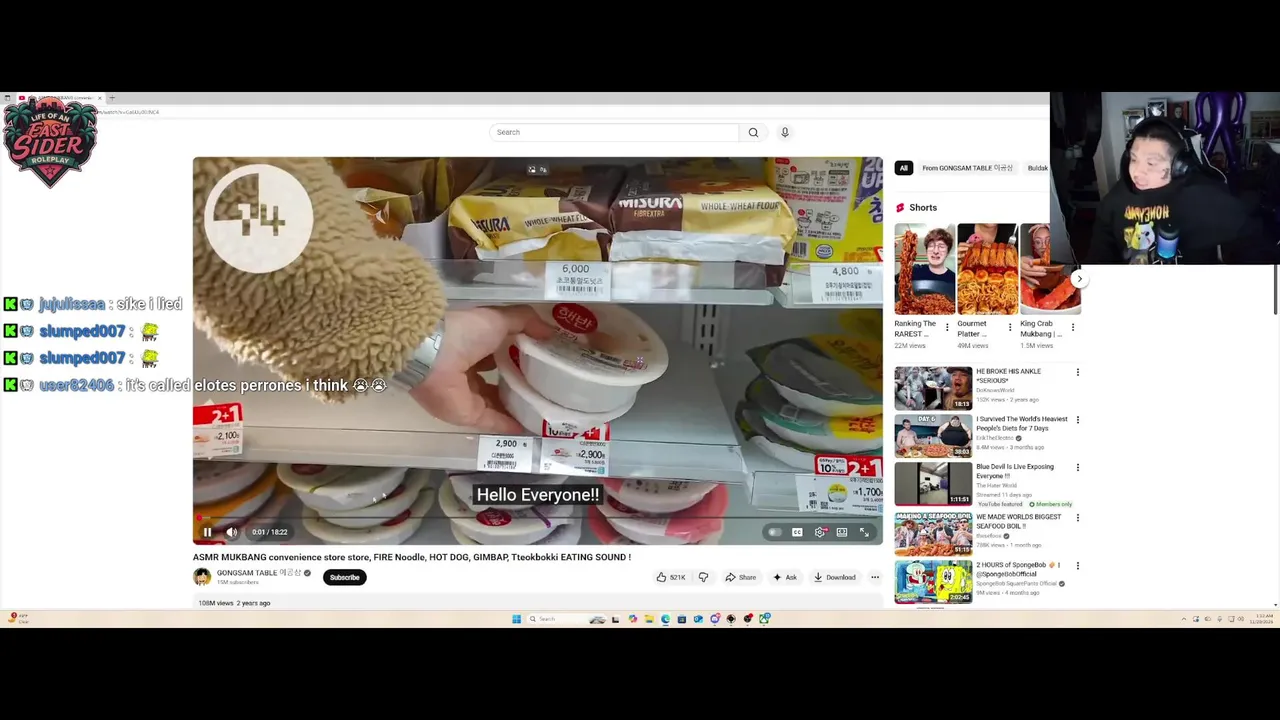
Task: Click the 0:01 / 18:22 time display
Action: coord(269,532)
